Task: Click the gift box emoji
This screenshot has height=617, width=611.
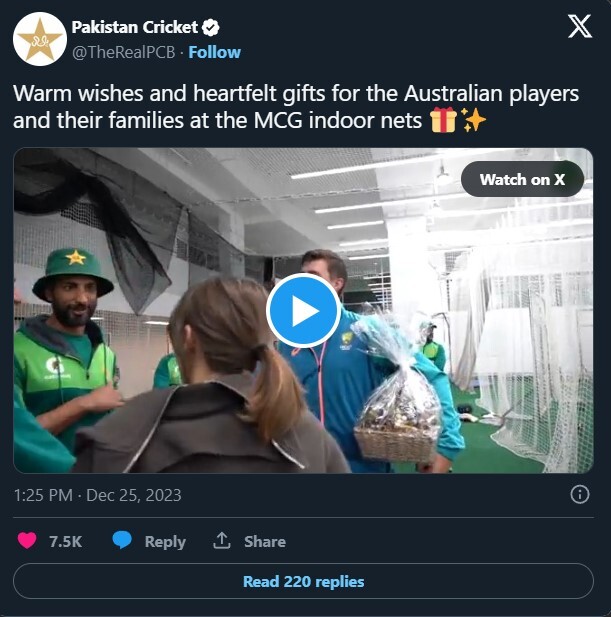Action: 443,120
